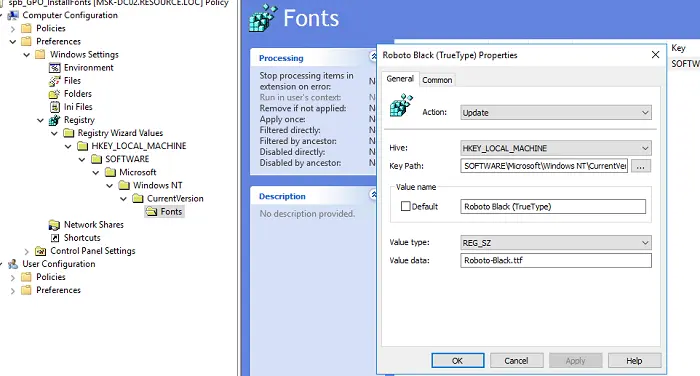Collapse the Windows Settings node
This screenshot has height=376, width=700.
(x=27, y=54)
